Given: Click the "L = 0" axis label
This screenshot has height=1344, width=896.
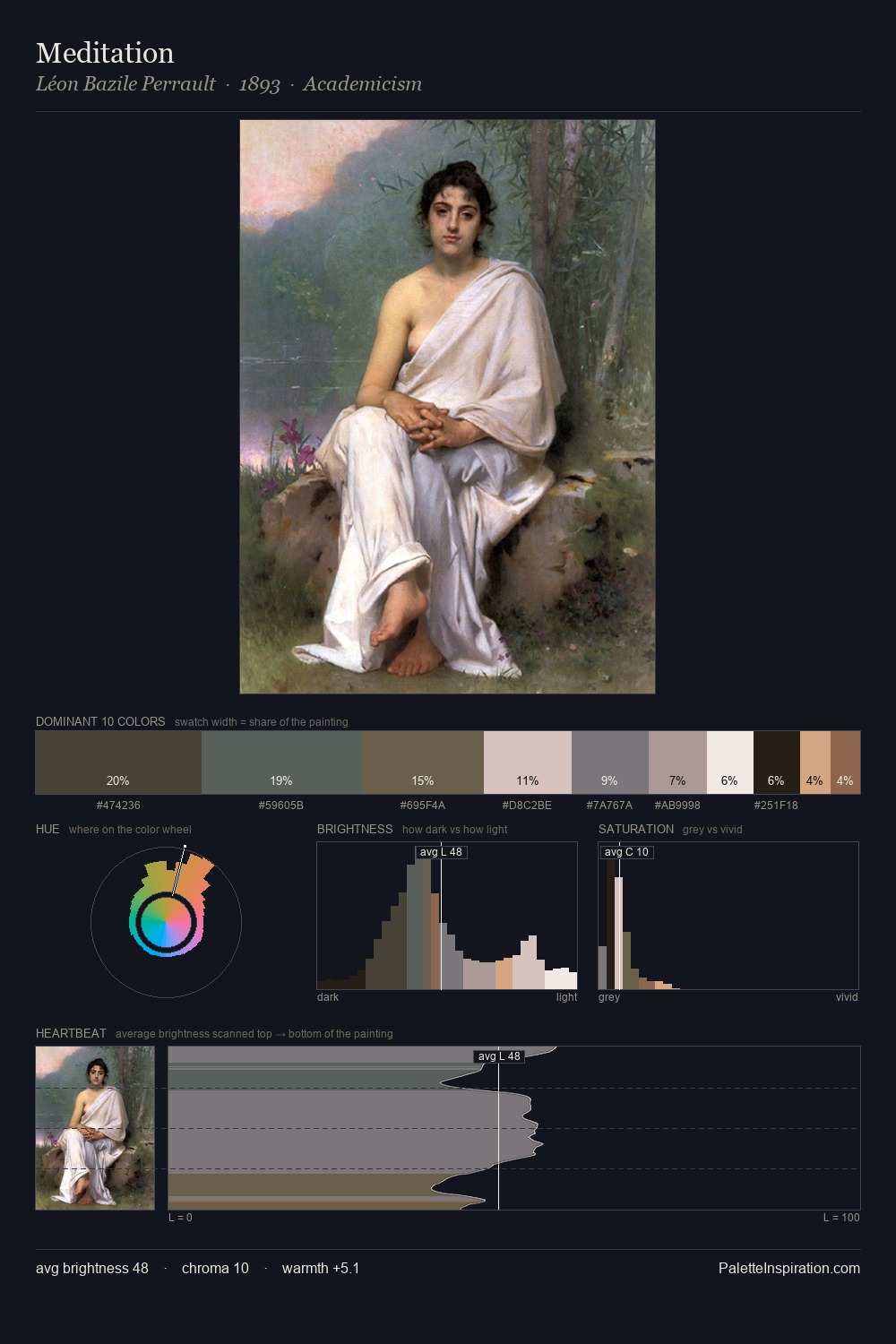Looking at the screenshot, I should point(180,1218).
